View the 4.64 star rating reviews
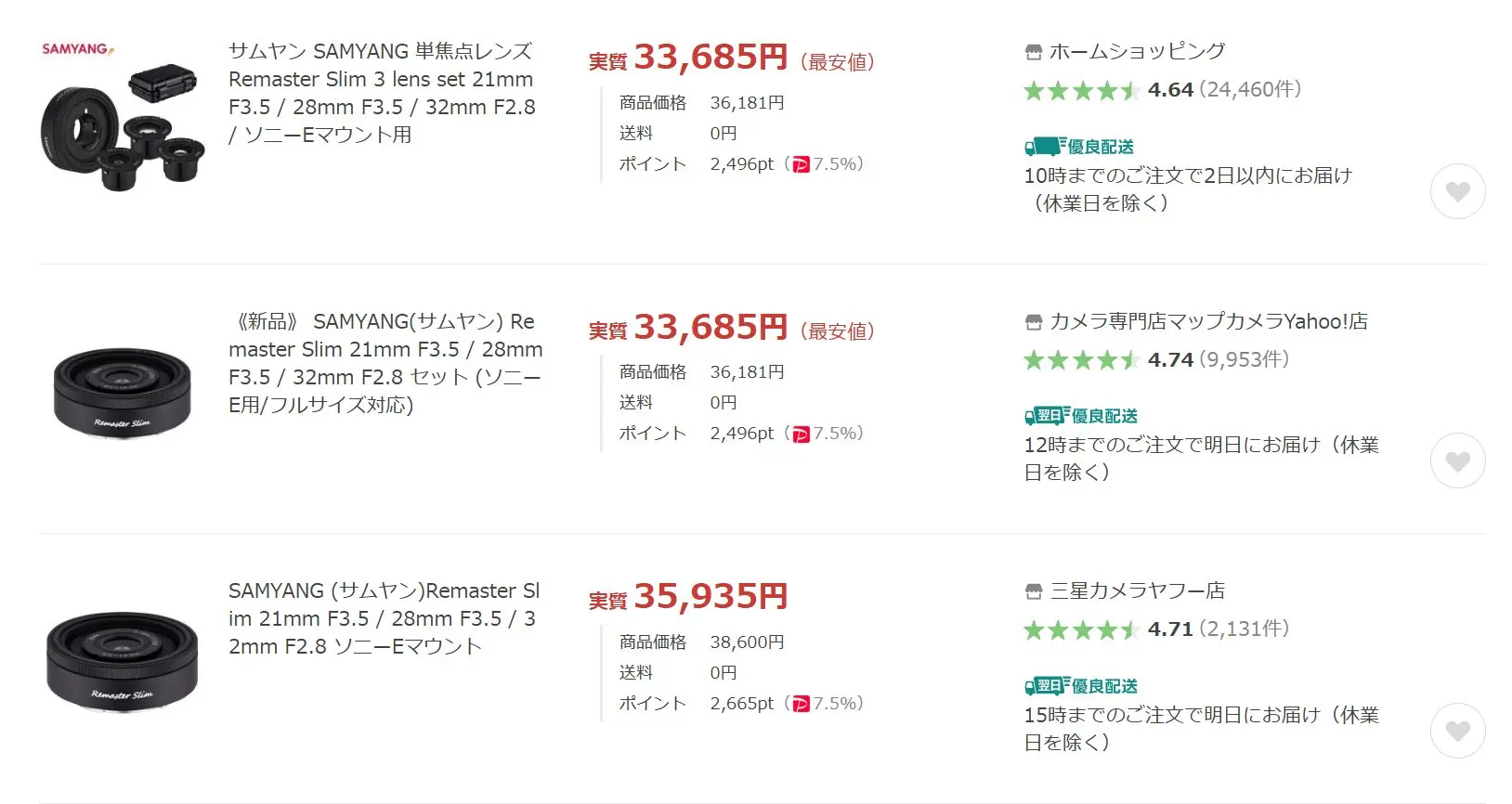 pos(1161,90)
